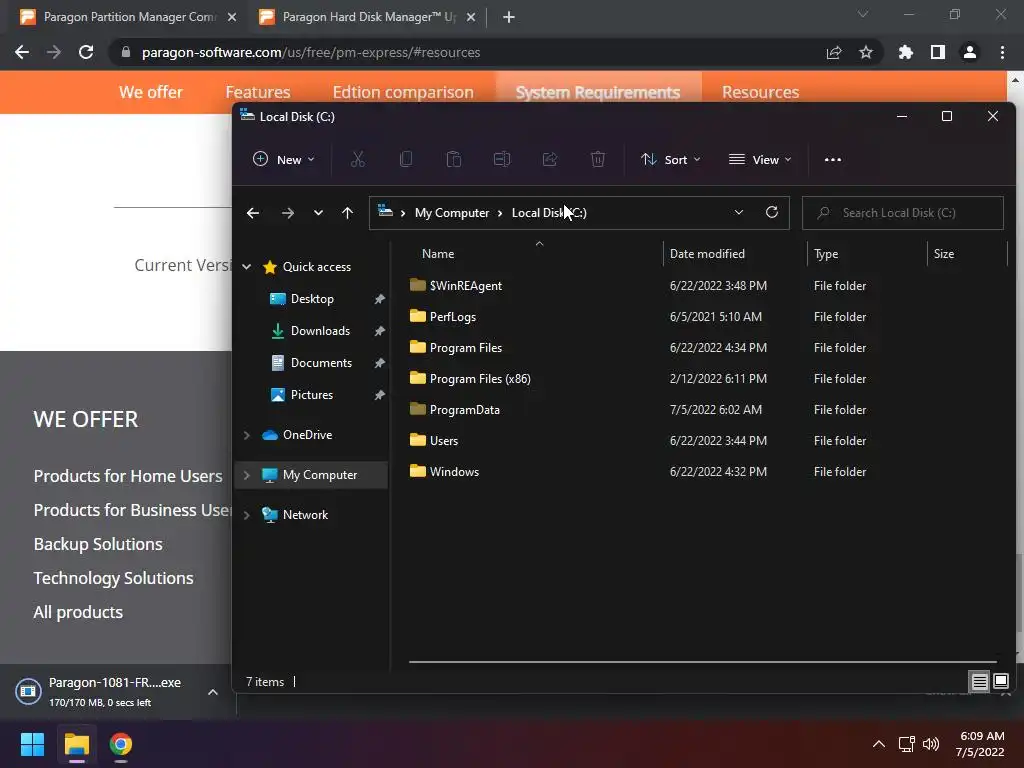This screenshot has height=768, width=1024.
Task: Reload the Chrome page
Action: coord(86,52)
